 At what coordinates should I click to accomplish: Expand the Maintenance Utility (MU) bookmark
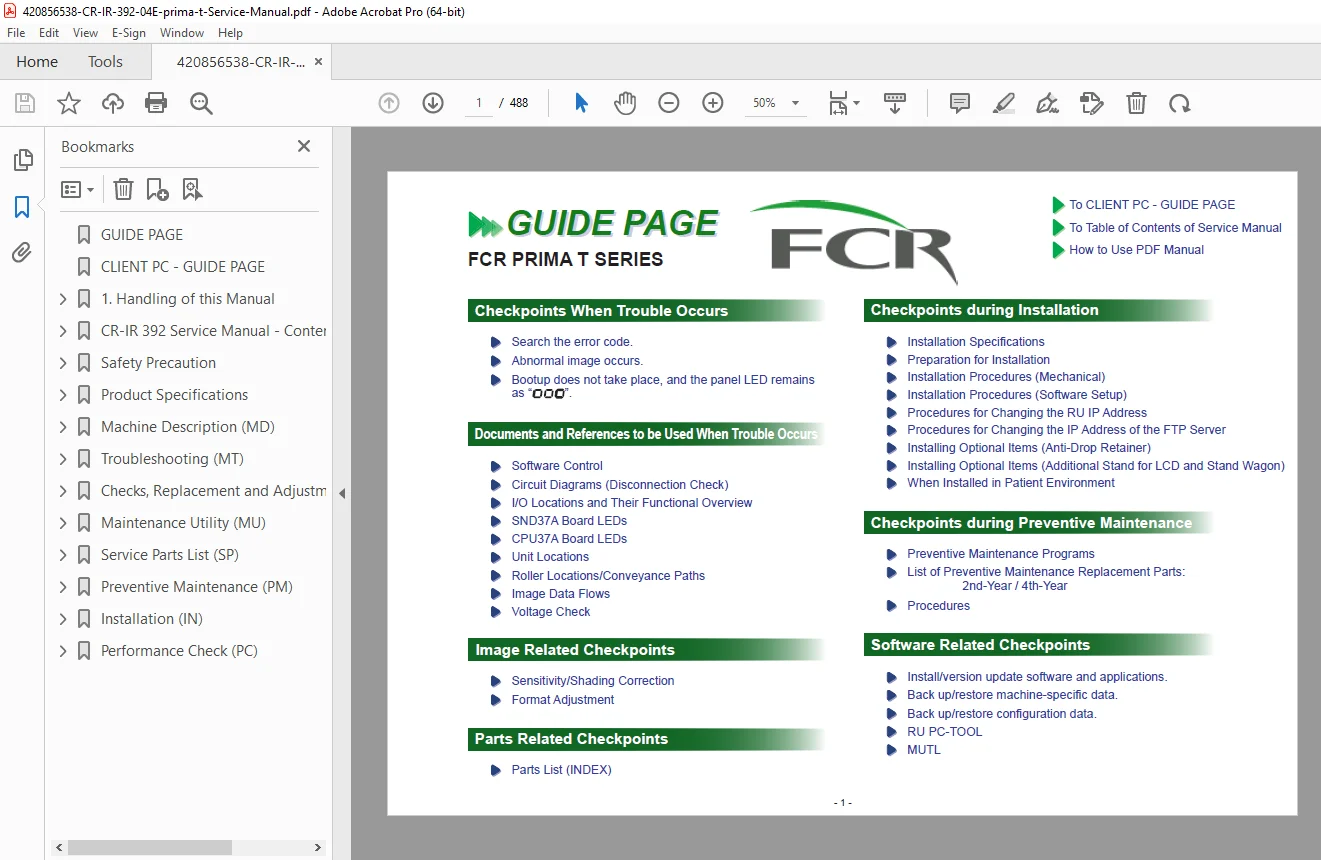pyautogui.click(x=63, y=523)
